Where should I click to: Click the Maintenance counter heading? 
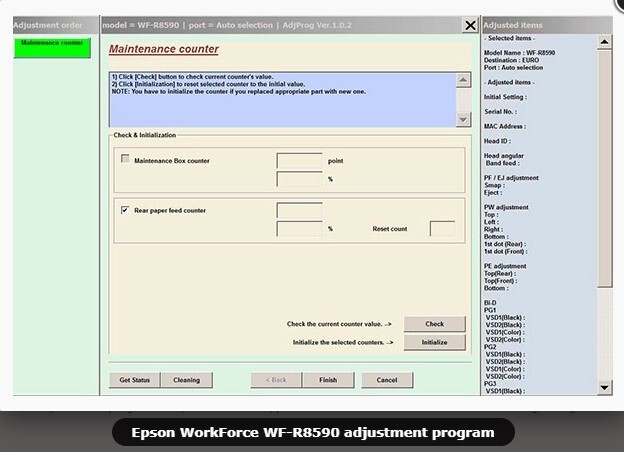[x=164, y=49]
